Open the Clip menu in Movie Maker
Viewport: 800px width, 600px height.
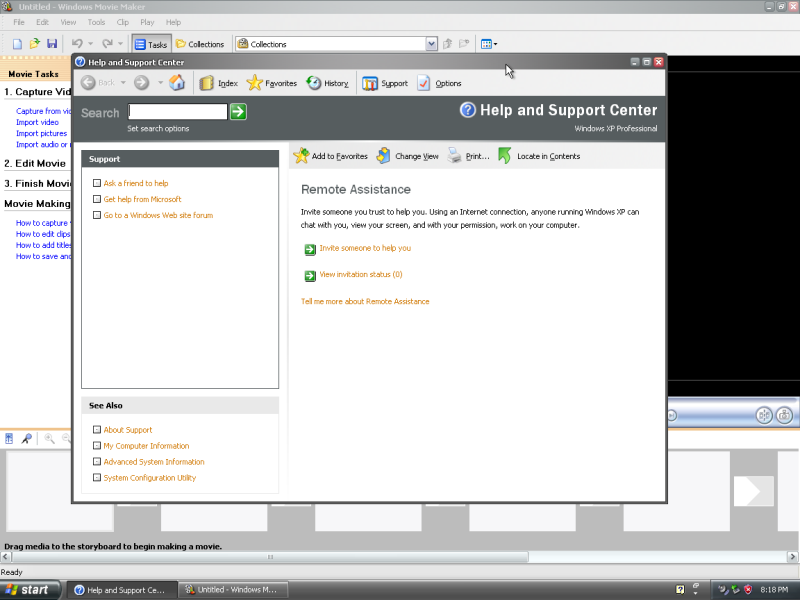[x=122, y=21]
